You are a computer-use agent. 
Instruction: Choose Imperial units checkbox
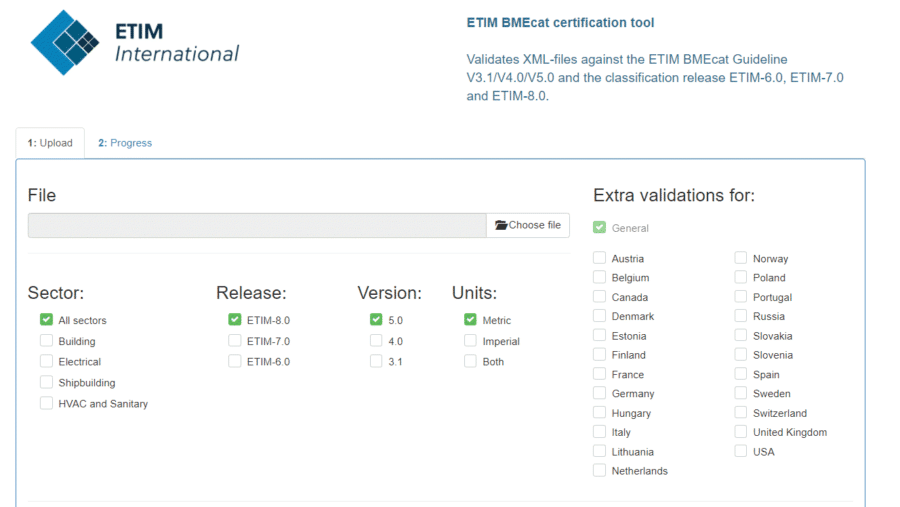point(470,341)
